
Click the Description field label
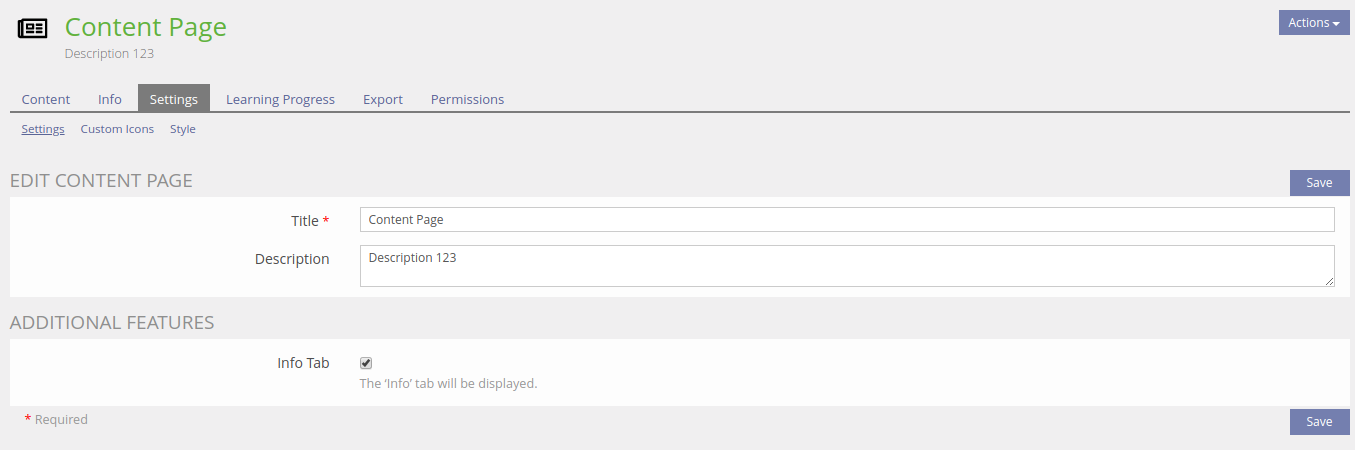(292, 259)
